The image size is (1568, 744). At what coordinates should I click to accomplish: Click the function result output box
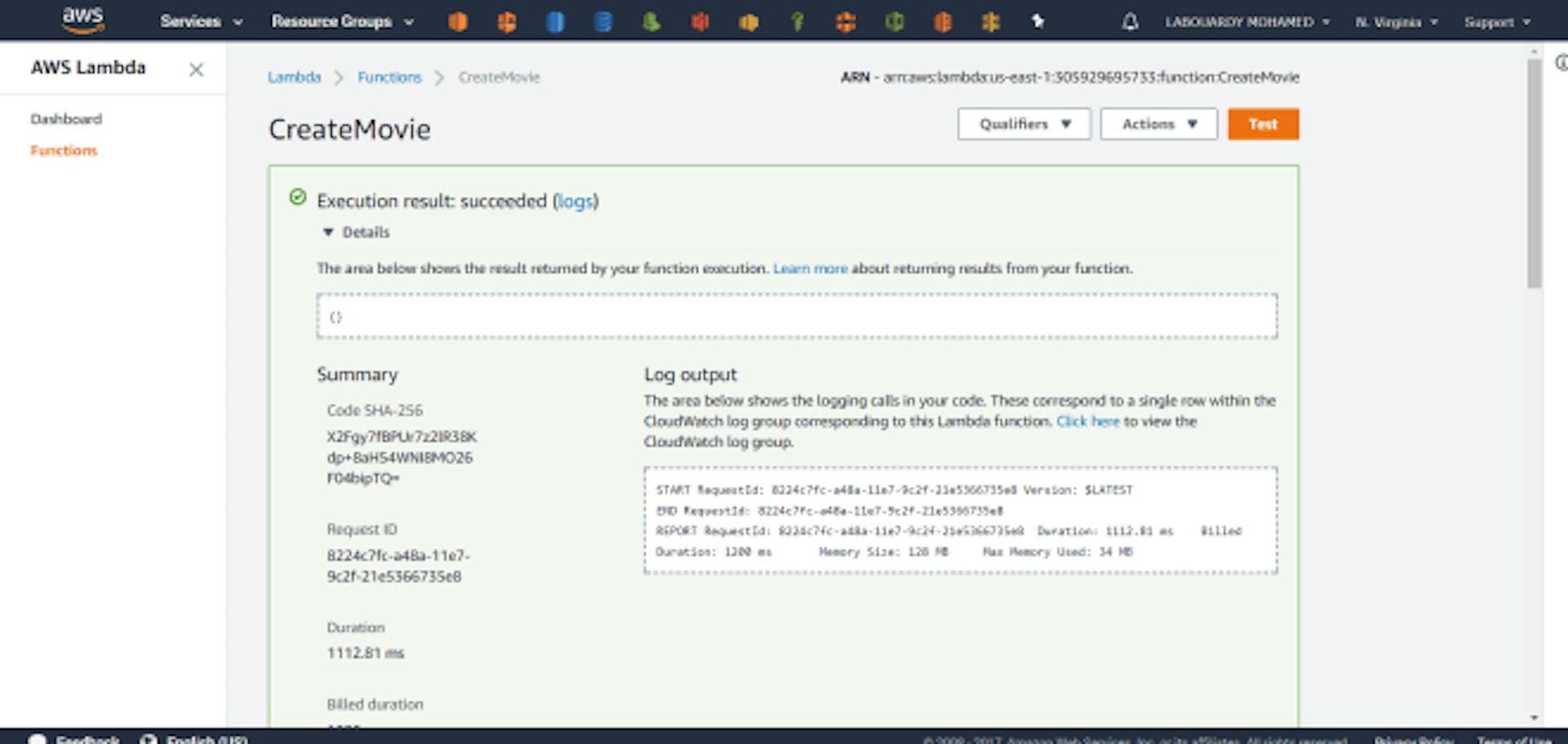click(796, 316)
